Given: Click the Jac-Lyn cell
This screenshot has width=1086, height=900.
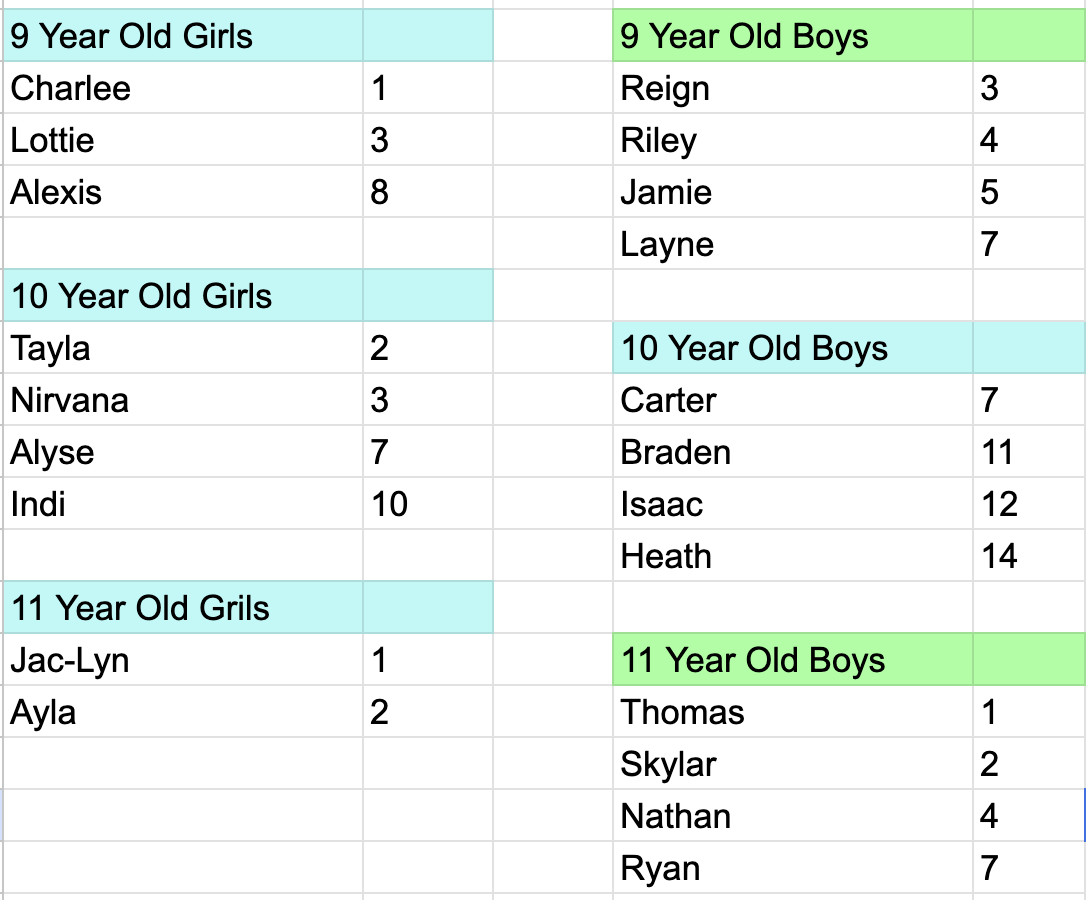Looking at the screenshot, I should [x=183, y=660].
